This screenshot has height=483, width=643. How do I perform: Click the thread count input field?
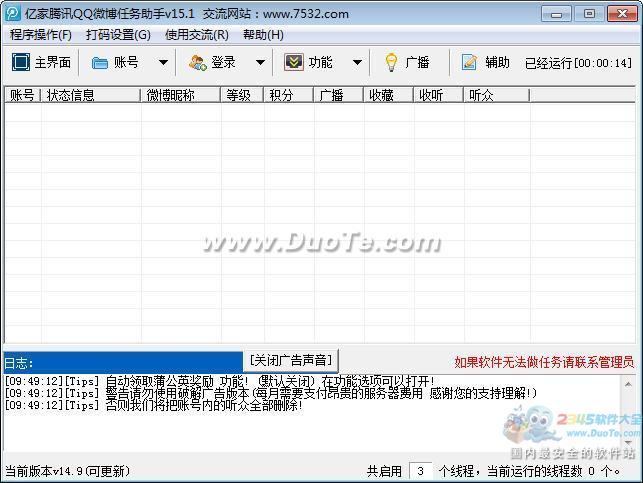point(420,471)
